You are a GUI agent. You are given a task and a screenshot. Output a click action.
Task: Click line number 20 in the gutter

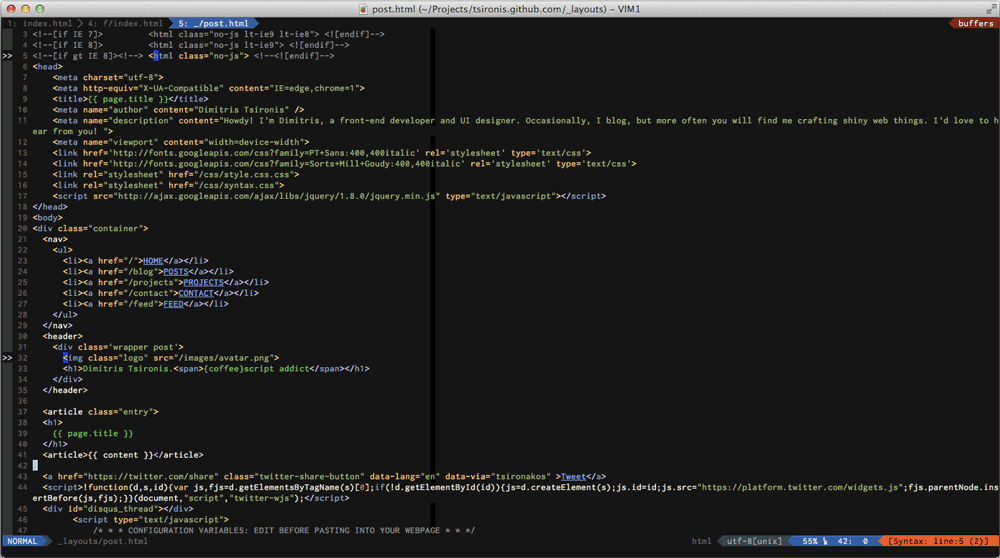click(x=22, y=229)
